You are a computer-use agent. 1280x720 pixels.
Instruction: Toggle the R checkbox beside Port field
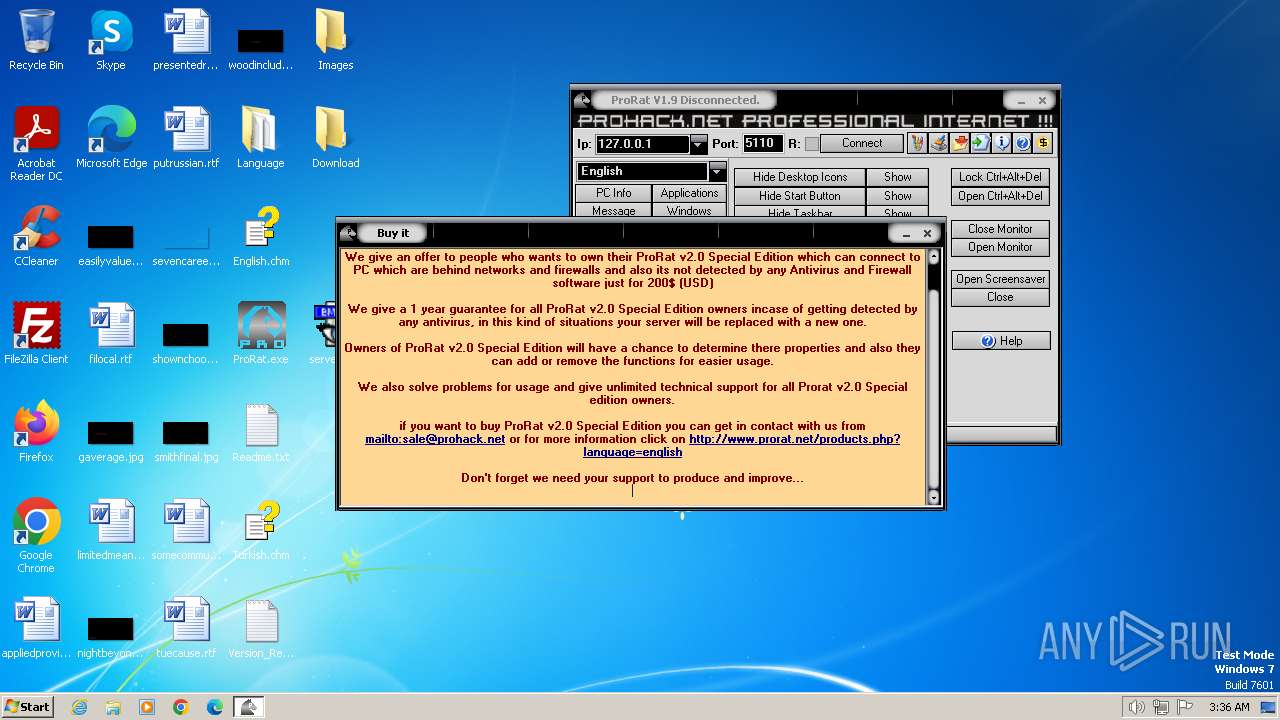pos(812,144)
